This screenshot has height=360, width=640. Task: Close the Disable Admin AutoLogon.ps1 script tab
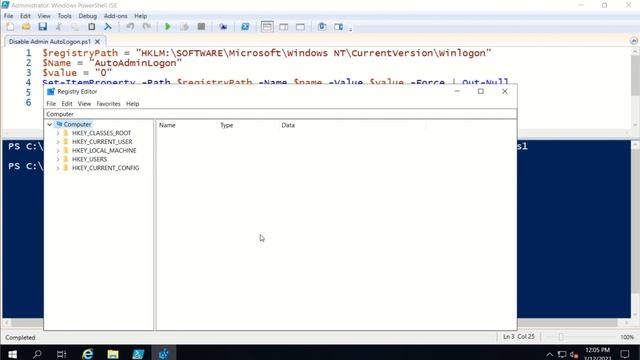(97, 42)
